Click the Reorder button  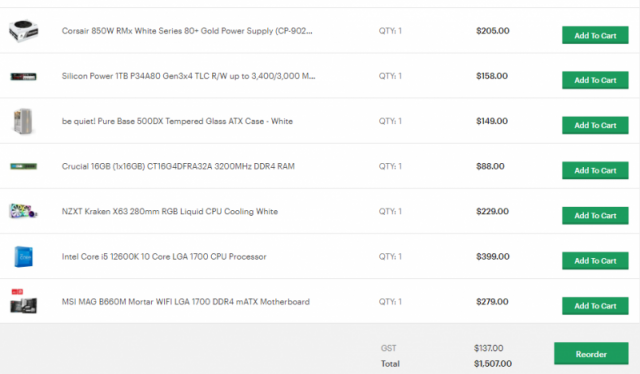pyautogui.click(x=591, y=354)
